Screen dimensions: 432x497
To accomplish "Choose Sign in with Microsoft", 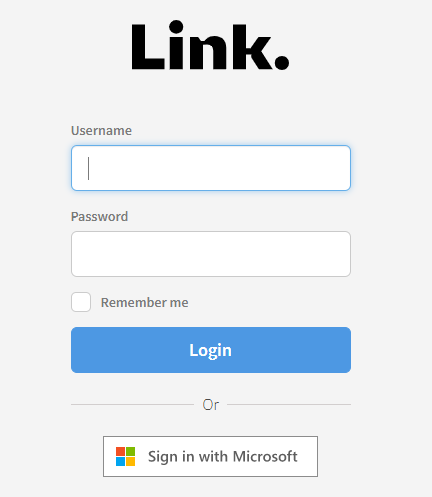I will [x=210, y=456].
